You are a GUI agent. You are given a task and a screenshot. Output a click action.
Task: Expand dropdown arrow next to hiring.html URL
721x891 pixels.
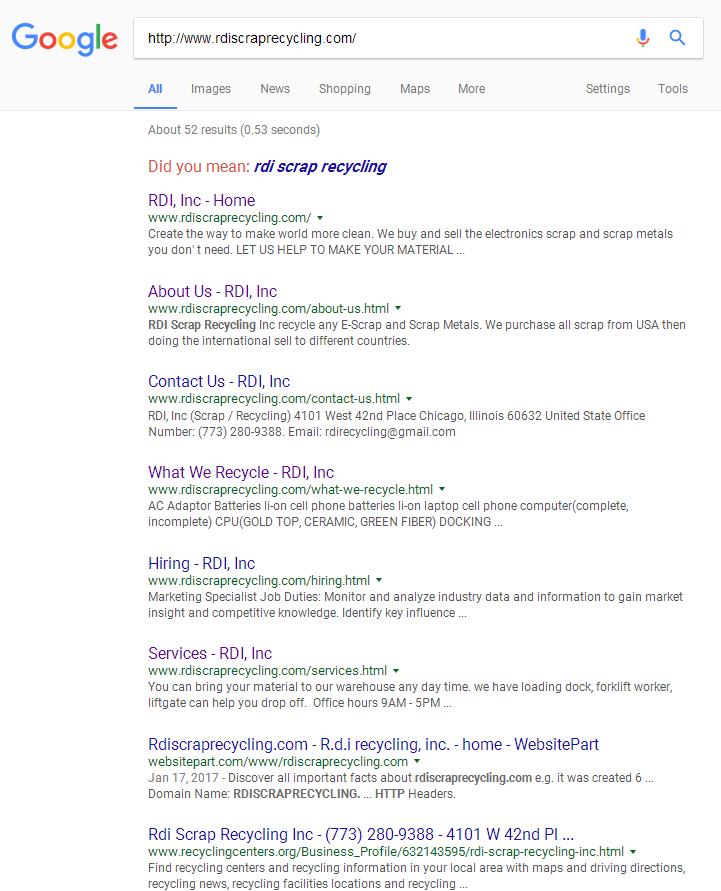tap(379, 580)
